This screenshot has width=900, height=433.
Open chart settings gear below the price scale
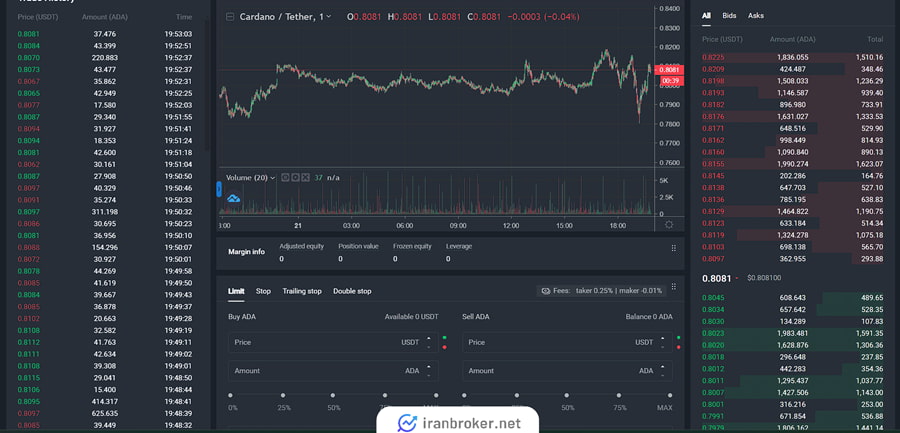pyautogui.click(x=669, y=225)
